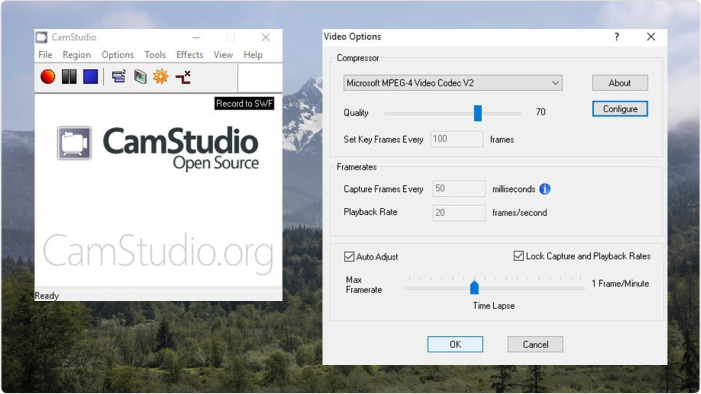Click the Capture Frames Every field

[459, 188]
